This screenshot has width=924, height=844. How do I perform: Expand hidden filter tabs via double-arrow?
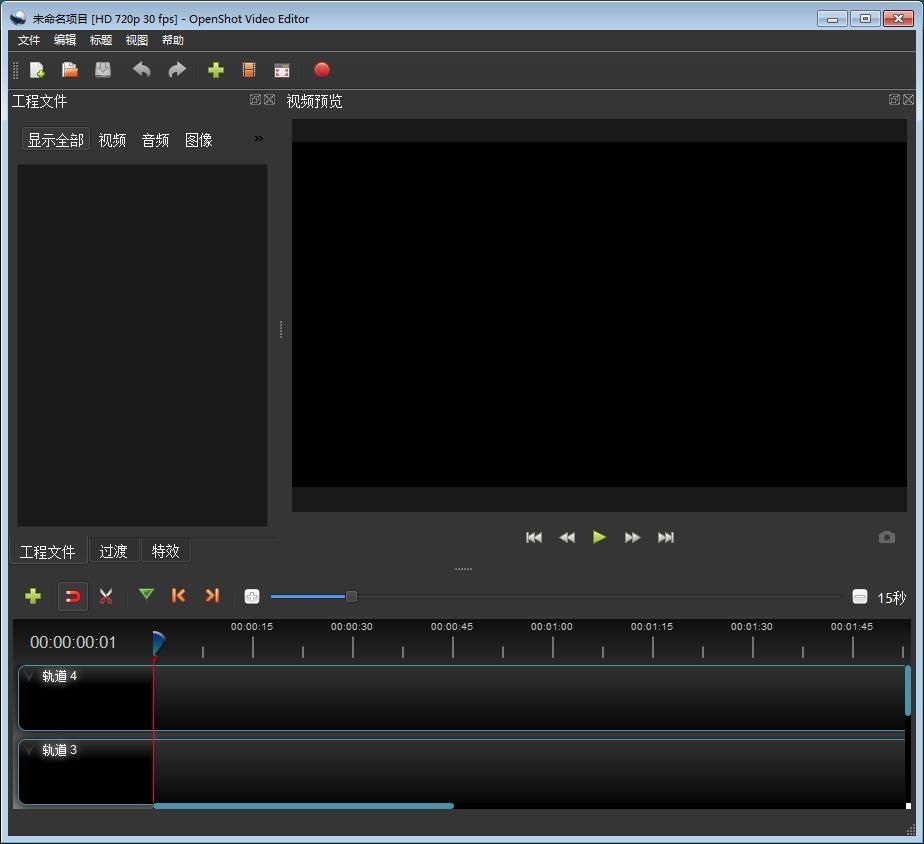(258, 139)
